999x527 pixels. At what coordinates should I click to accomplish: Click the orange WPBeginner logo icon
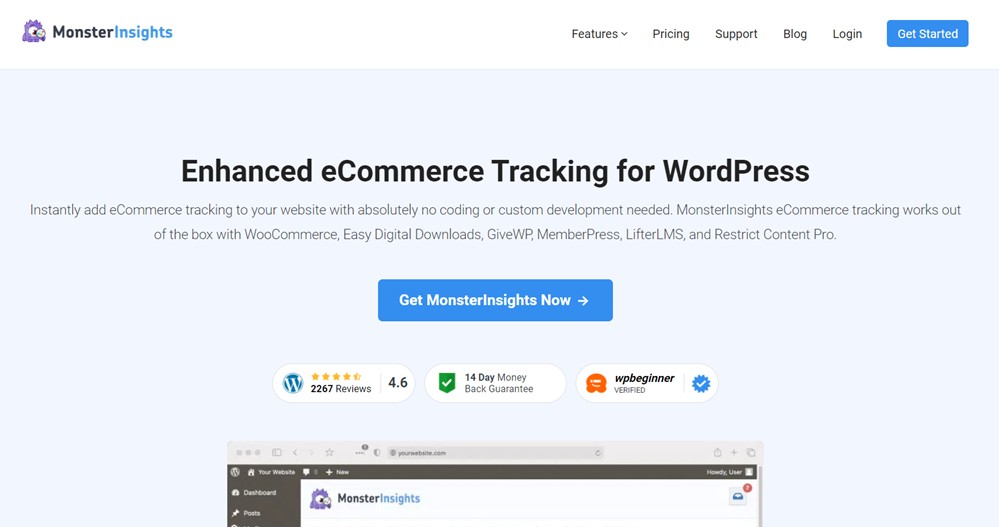point(596,383)
